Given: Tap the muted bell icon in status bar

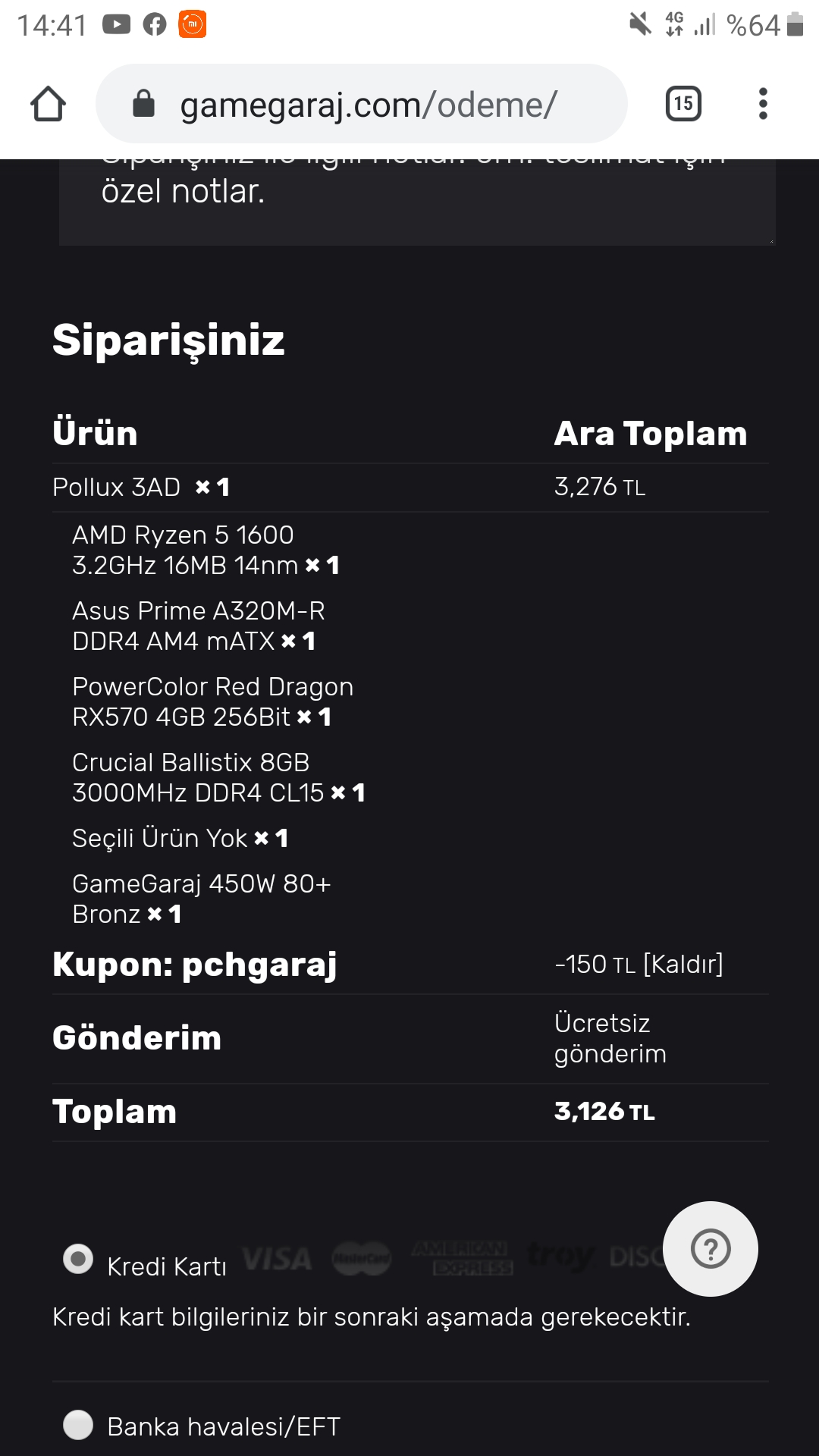Looking at the screenshot, I should [640, 25].
